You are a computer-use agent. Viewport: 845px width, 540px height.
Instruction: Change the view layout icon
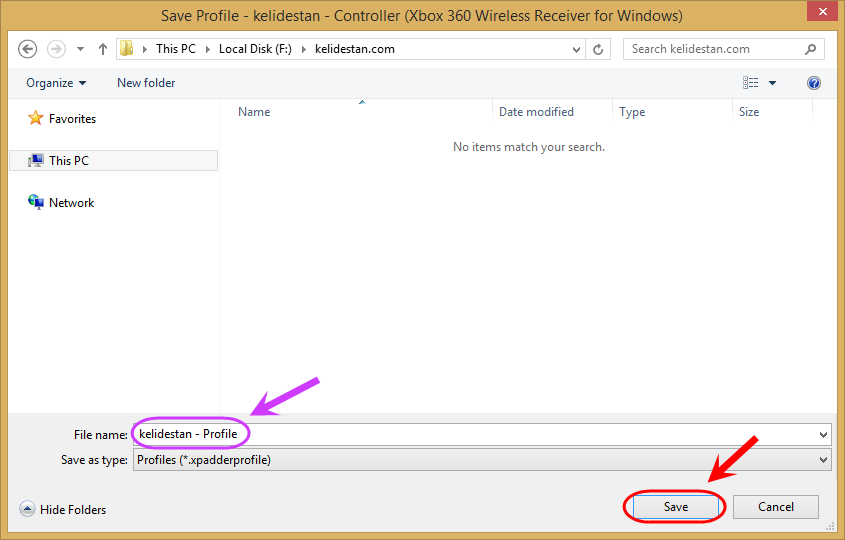(x=750, y=82)
